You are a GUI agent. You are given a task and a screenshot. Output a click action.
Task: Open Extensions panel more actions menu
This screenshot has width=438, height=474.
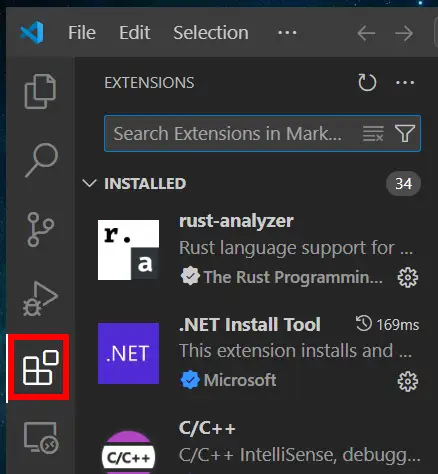tap(405, 82)
